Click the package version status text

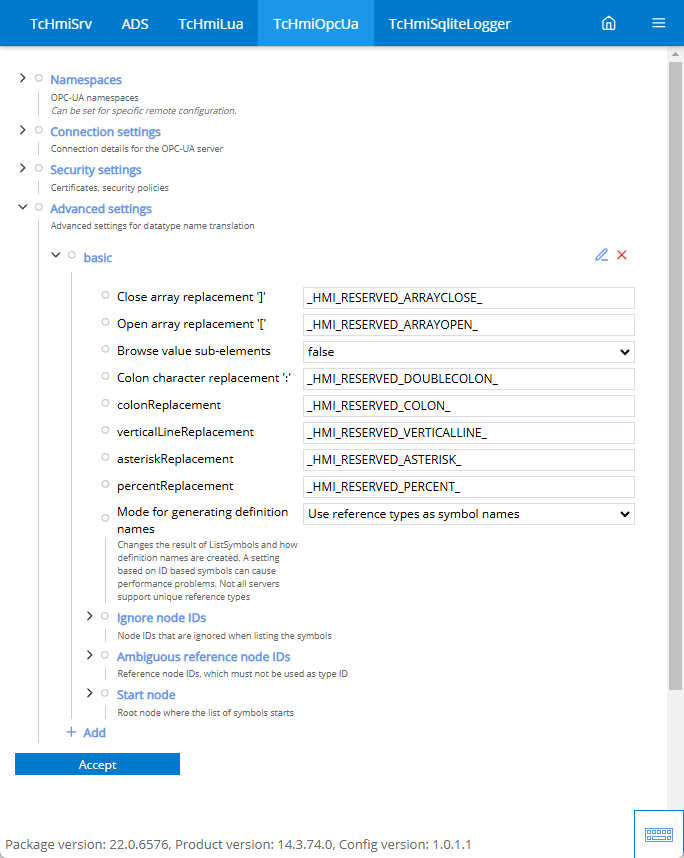coord(238,844)
